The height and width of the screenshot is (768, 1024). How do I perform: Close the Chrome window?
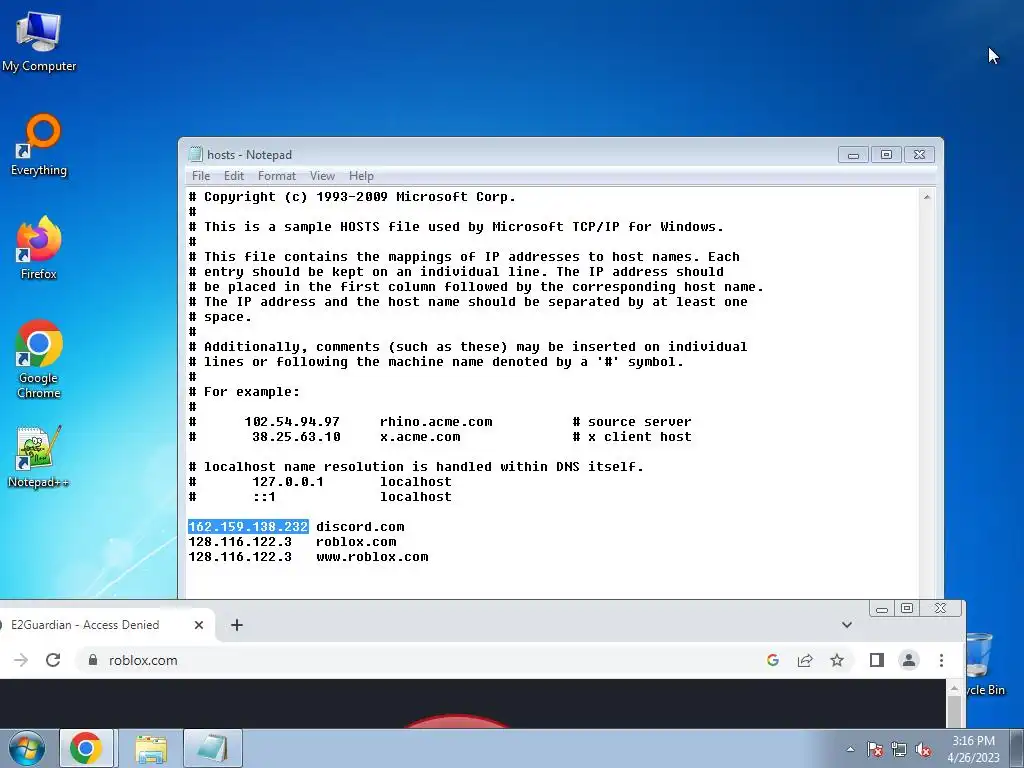(x=940, y=609)
